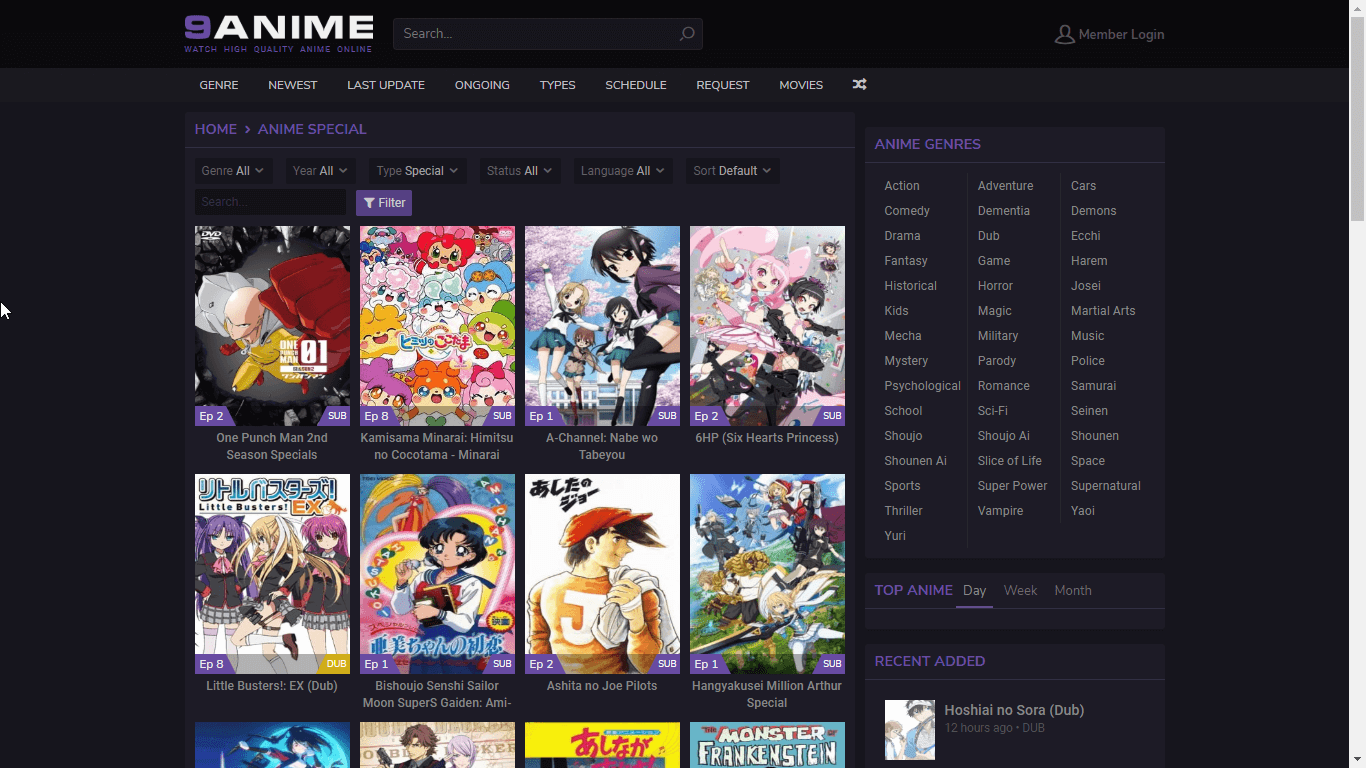
Task: Open Ashita no Joe Pilots poster
Action: (602, 574)
